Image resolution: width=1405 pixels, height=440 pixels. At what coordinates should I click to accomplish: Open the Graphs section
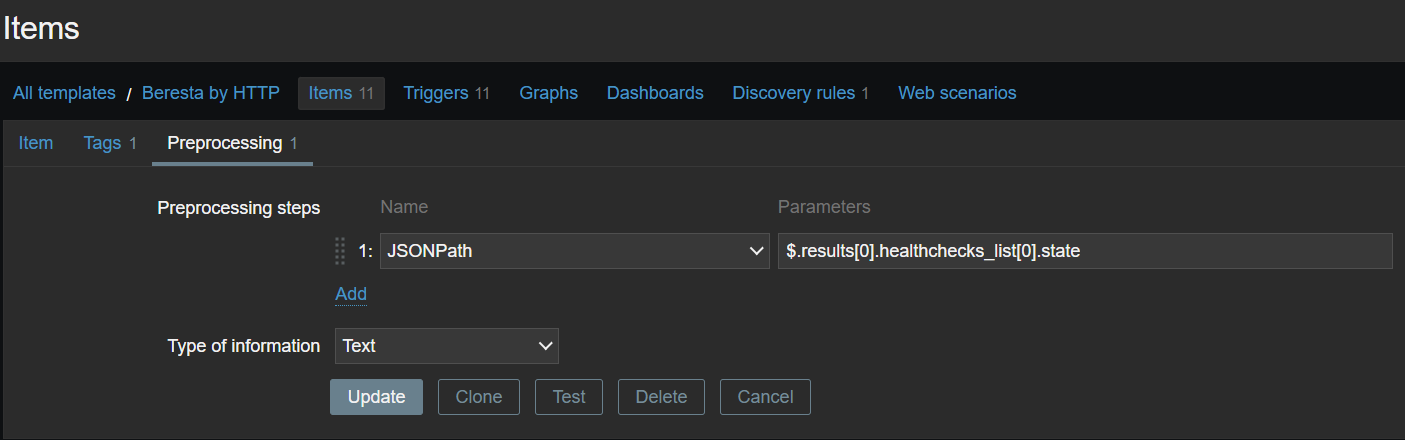(548, 93)
